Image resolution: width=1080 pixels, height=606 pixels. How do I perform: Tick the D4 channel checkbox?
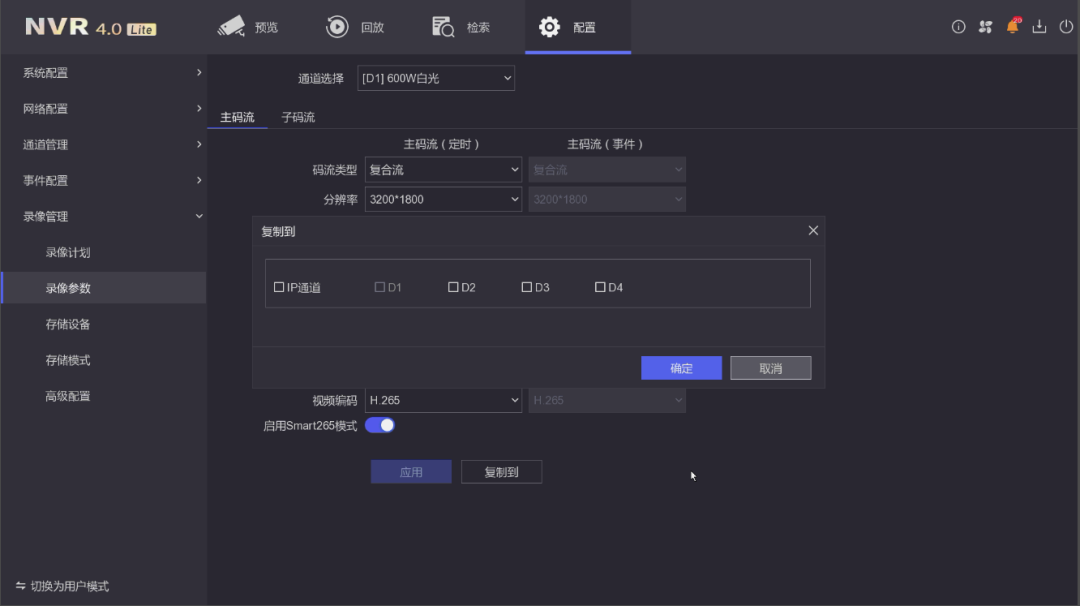(600, 287)
